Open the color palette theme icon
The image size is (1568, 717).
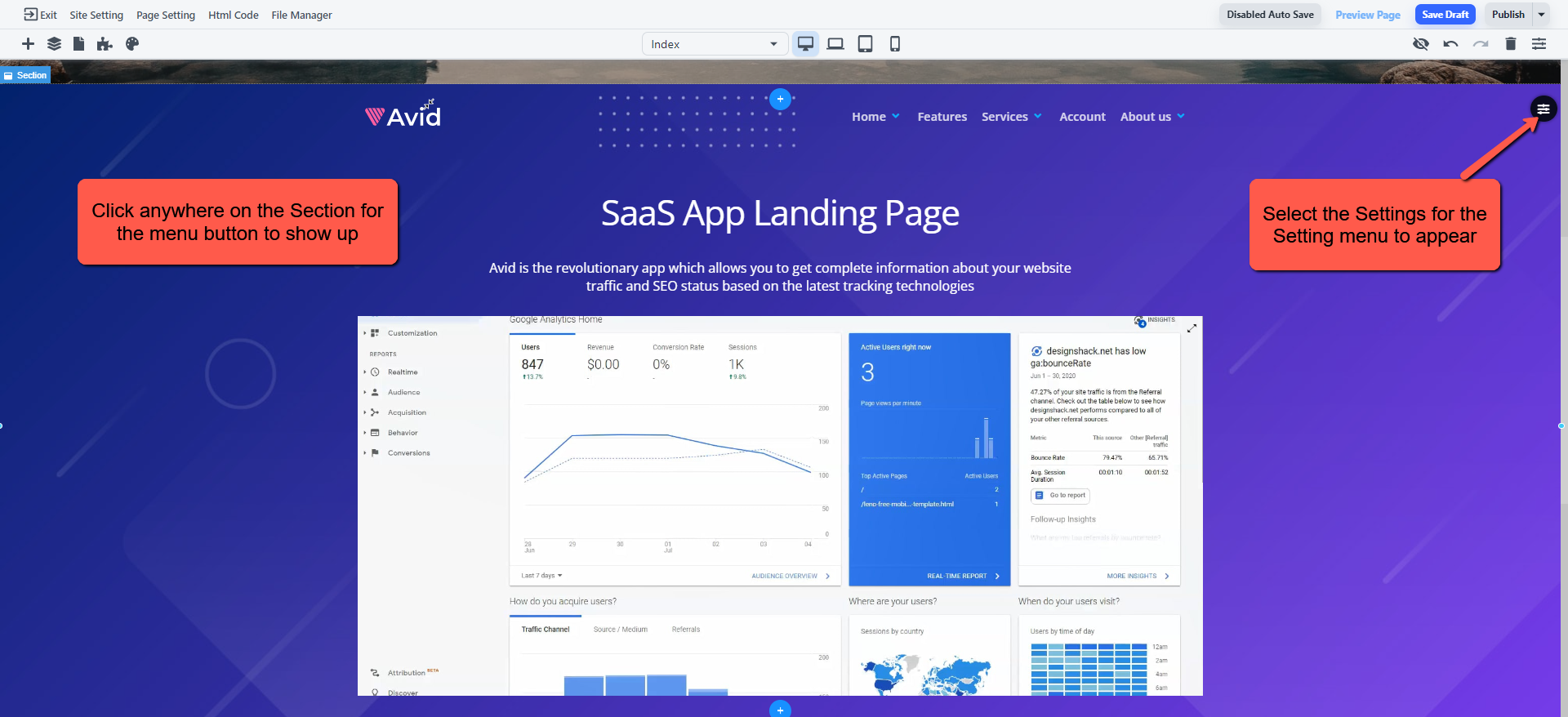click(x=132, y=44)
